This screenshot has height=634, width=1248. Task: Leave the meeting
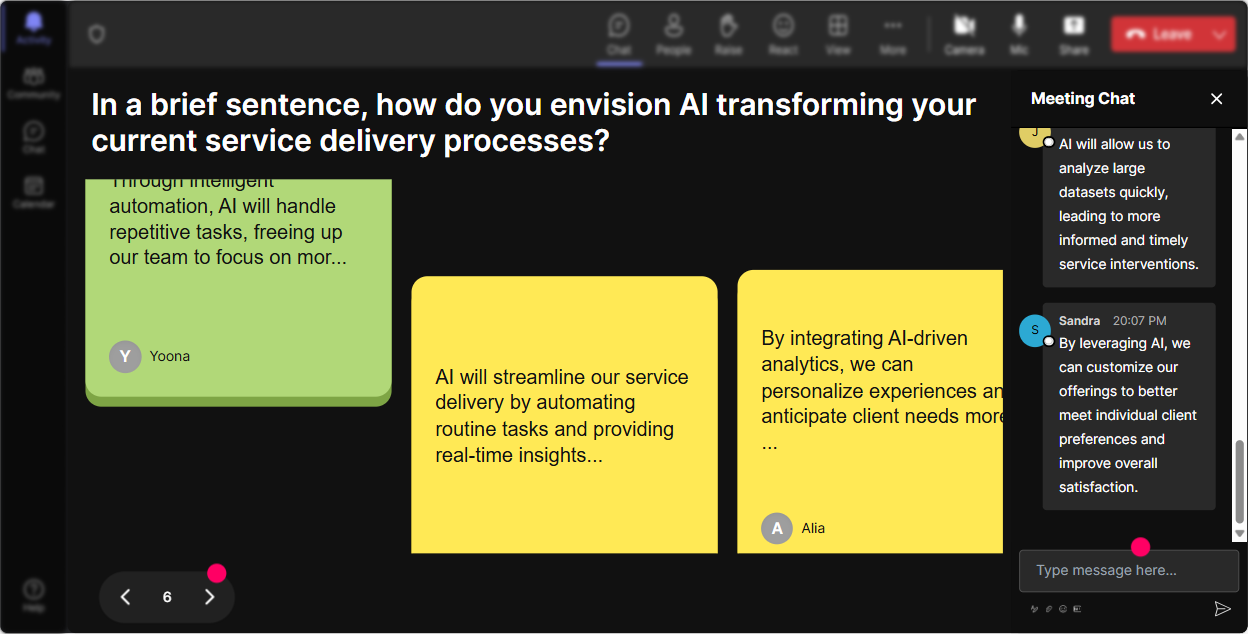point(1158,34)
